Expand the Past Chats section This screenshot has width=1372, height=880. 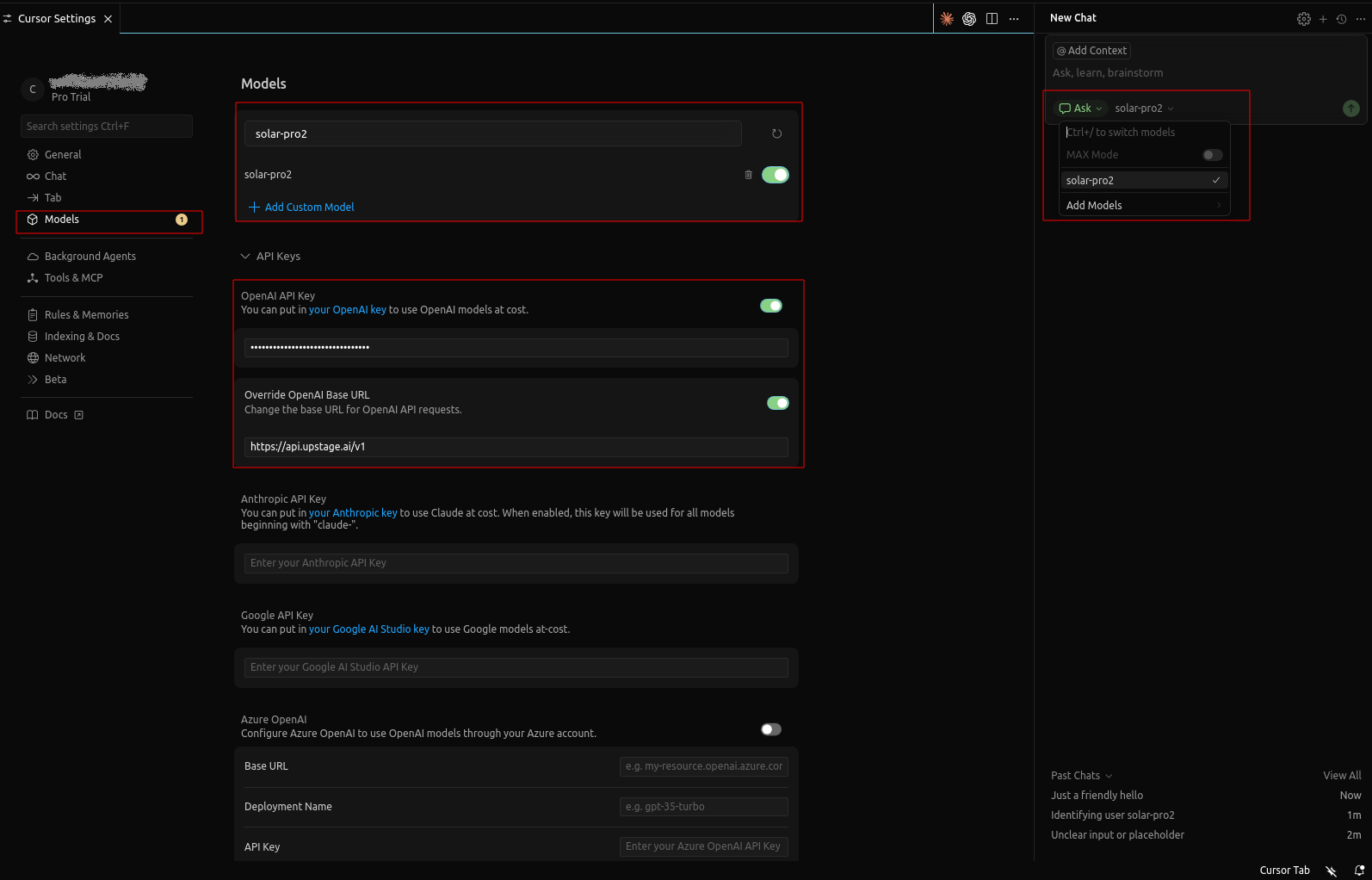1081,776
